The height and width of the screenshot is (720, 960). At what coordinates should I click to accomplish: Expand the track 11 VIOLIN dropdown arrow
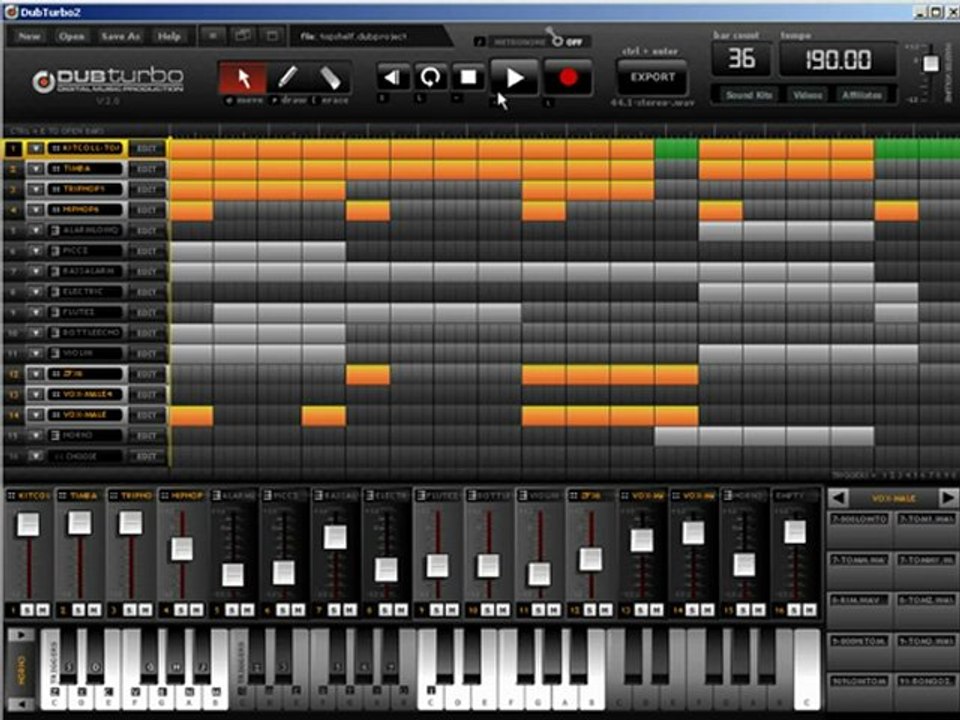pyautogui.click(x=36, y=353)
